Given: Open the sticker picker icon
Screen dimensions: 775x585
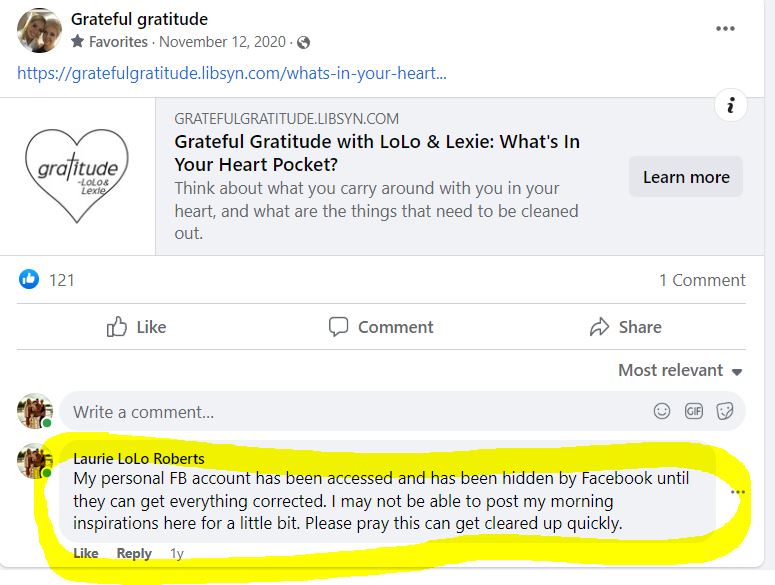Looking at the screenshot, I should [725, 411].
